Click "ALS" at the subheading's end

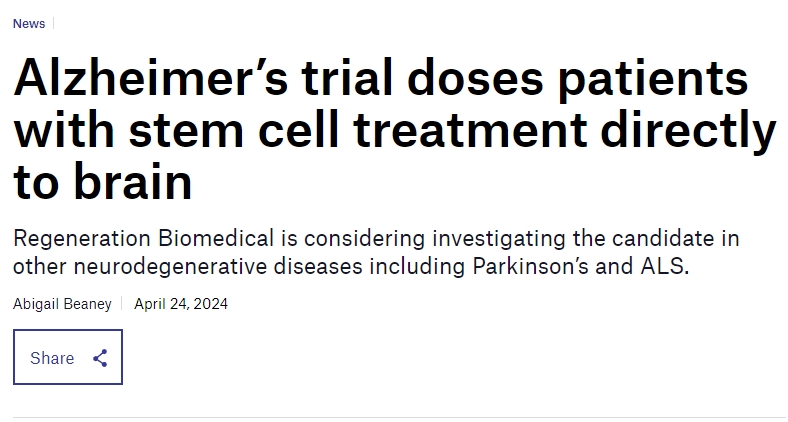663,267
